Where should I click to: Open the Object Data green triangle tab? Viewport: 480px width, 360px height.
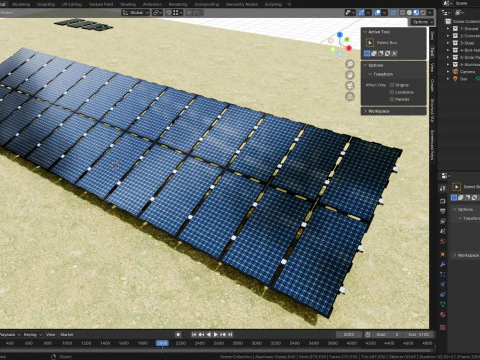(443, 304)
